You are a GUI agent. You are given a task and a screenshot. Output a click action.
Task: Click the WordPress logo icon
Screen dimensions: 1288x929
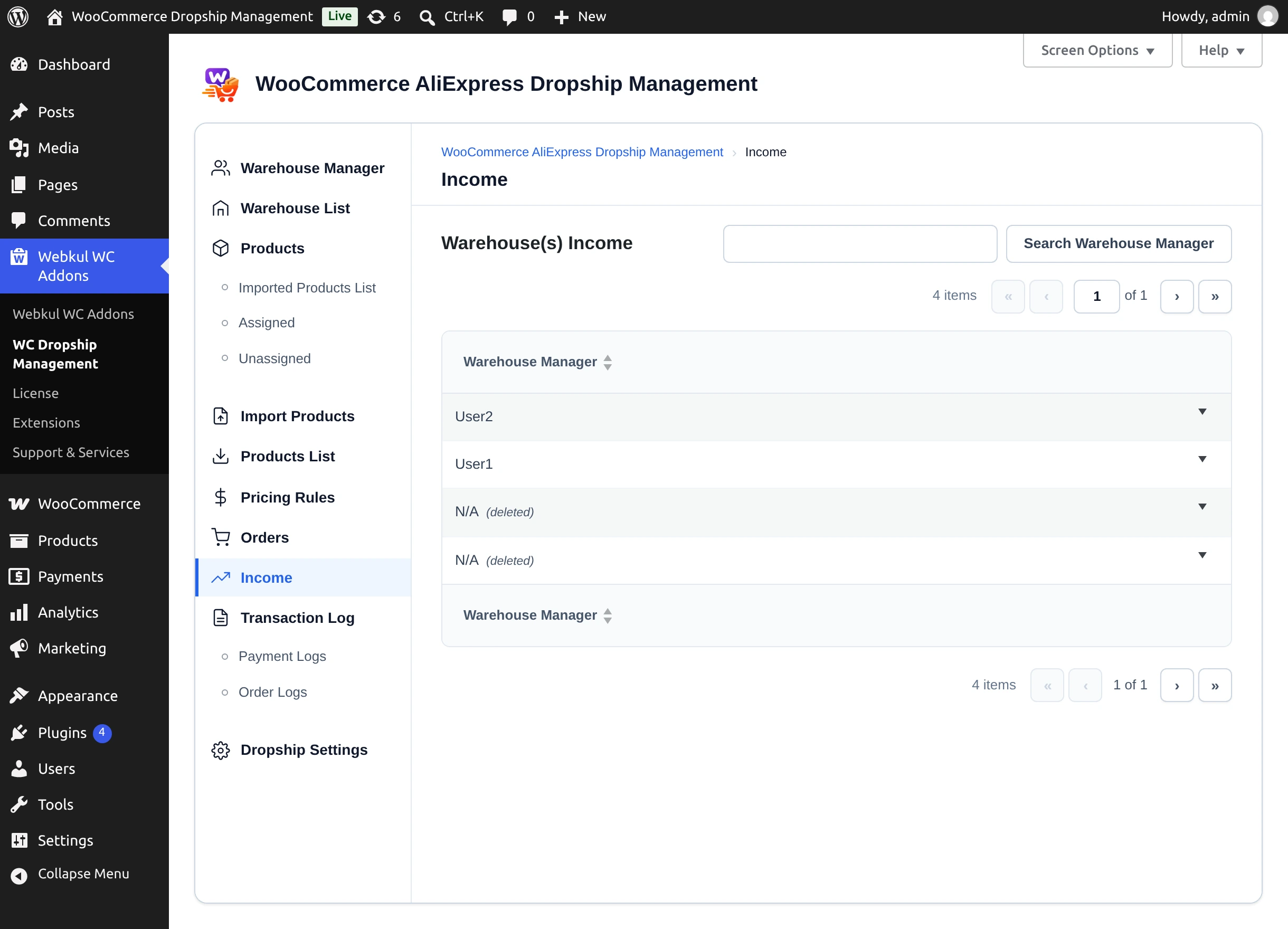[x=18, y=16]
